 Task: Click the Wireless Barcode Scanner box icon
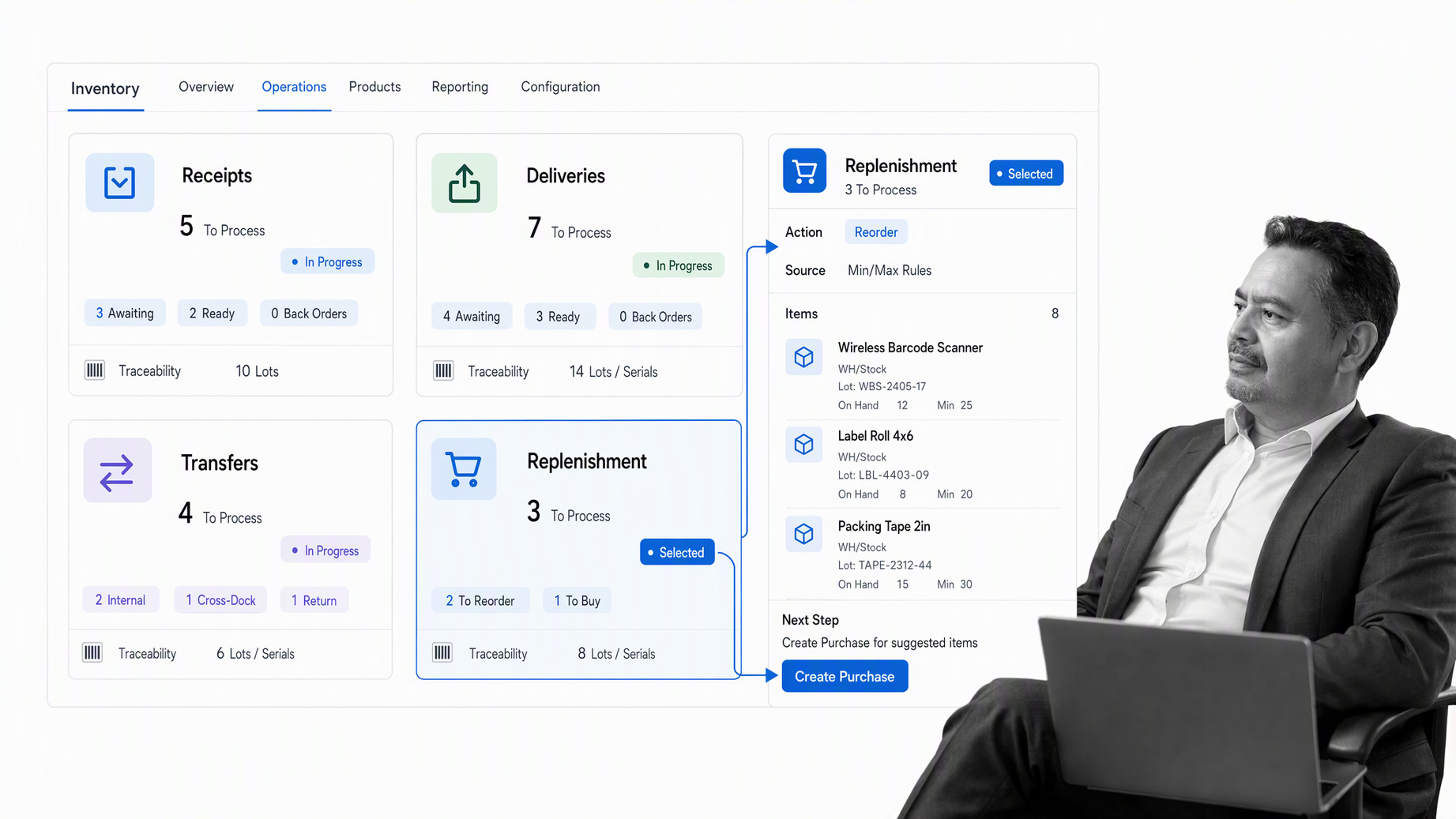click(803, 357)
